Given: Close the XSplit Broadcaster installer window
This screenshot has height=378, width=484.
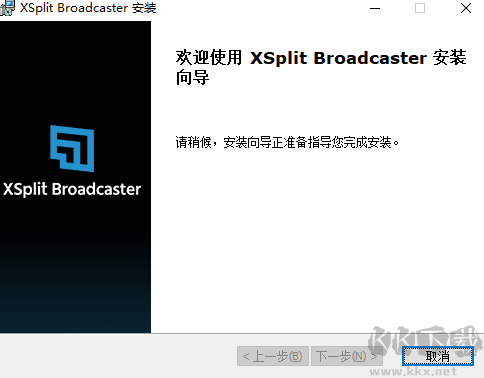Looking at the screenshot, I should coord(466,8).
